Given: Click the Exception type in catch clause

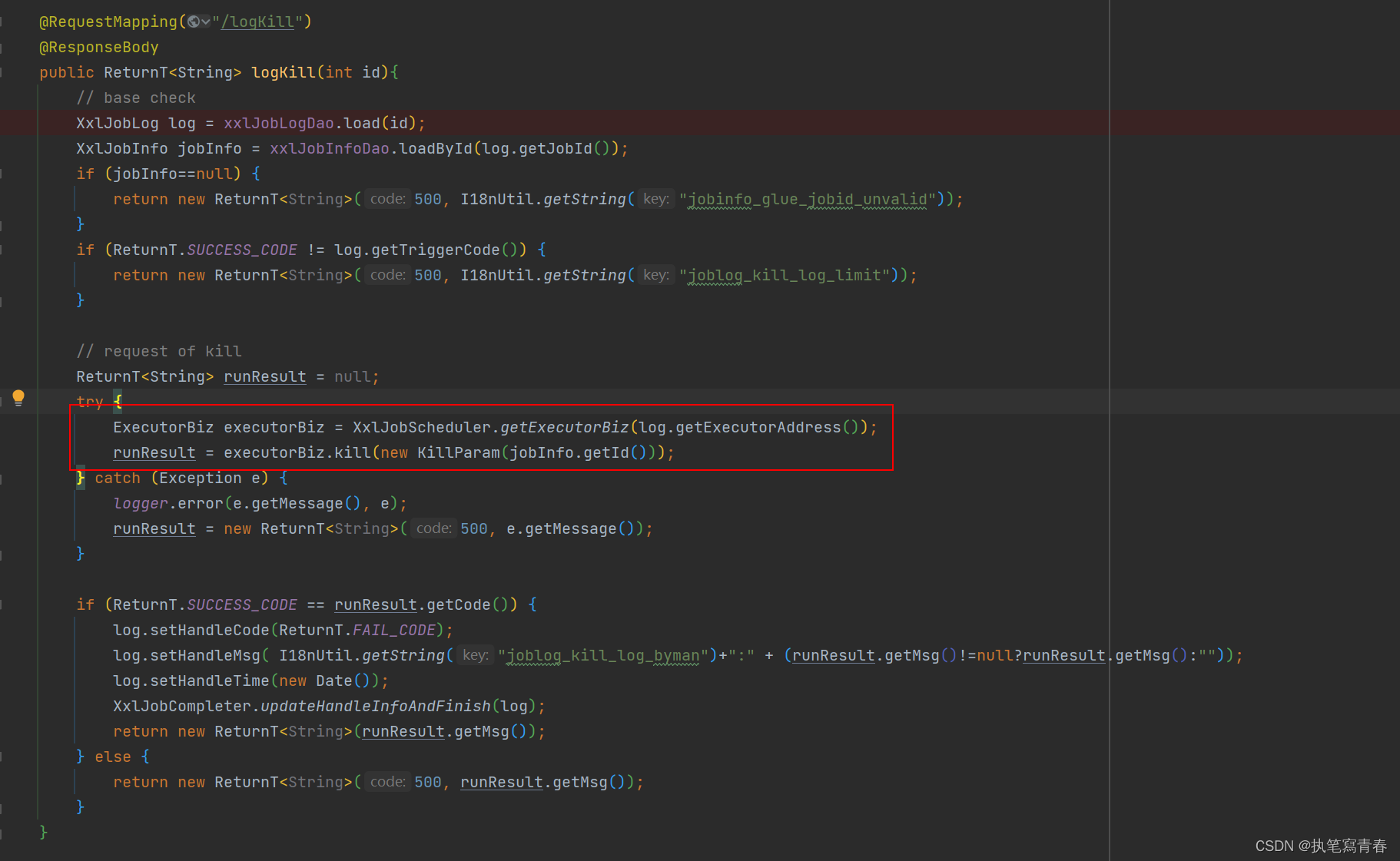Looking at the screenshot, I should pos(201,478).
